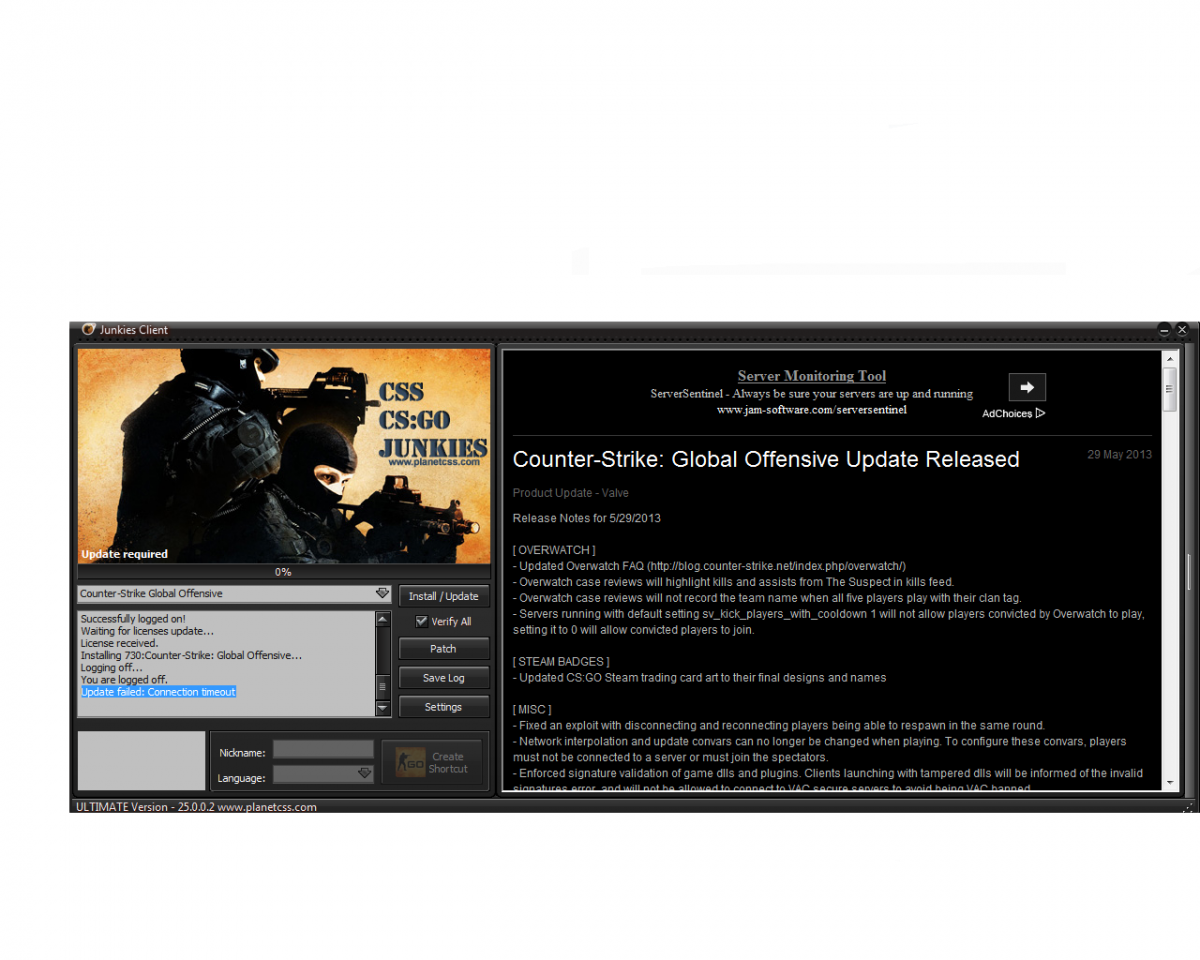Click the news panel scroll down arrow

(x=1170, y=781)
